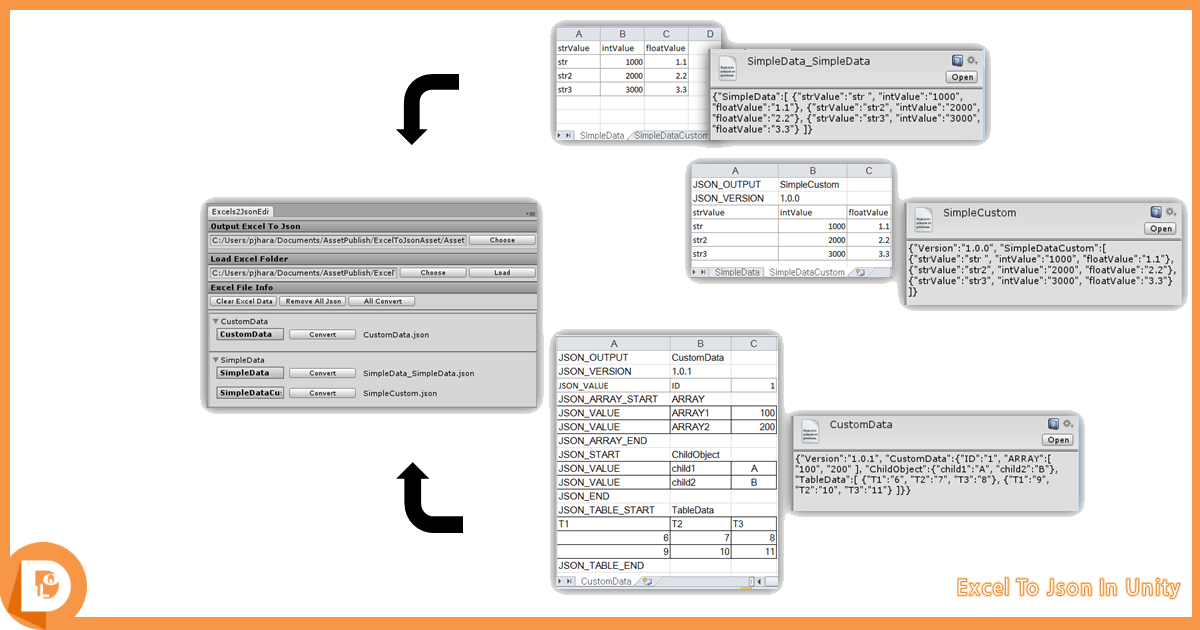Click the Output Excel To Json path field
Image resolution: width=1200 pixels, height=630 pixels.
point(337,240)
